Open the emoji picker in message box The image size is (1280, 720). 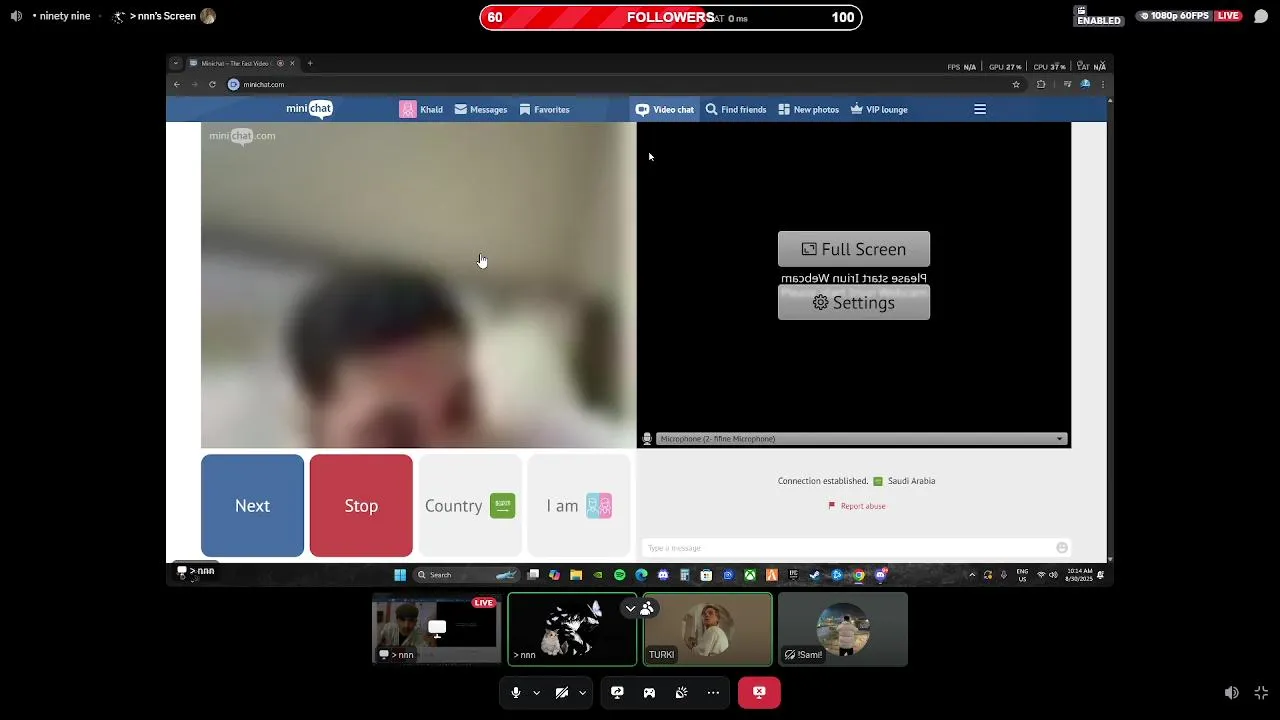point(1062,548)
